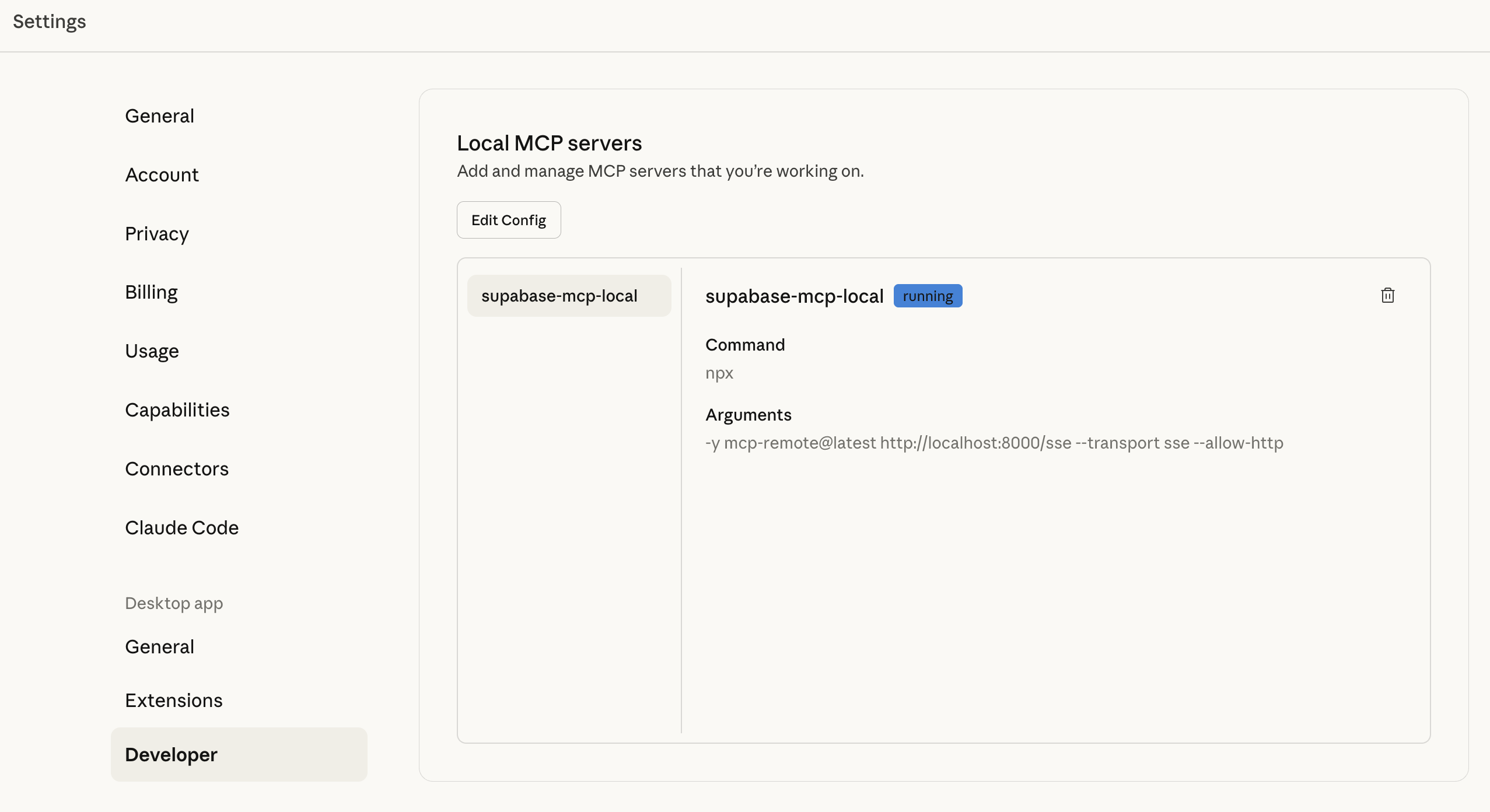This screenshot has height=812, width=1490.
Task: Open the General settings section
Action: 159,116
